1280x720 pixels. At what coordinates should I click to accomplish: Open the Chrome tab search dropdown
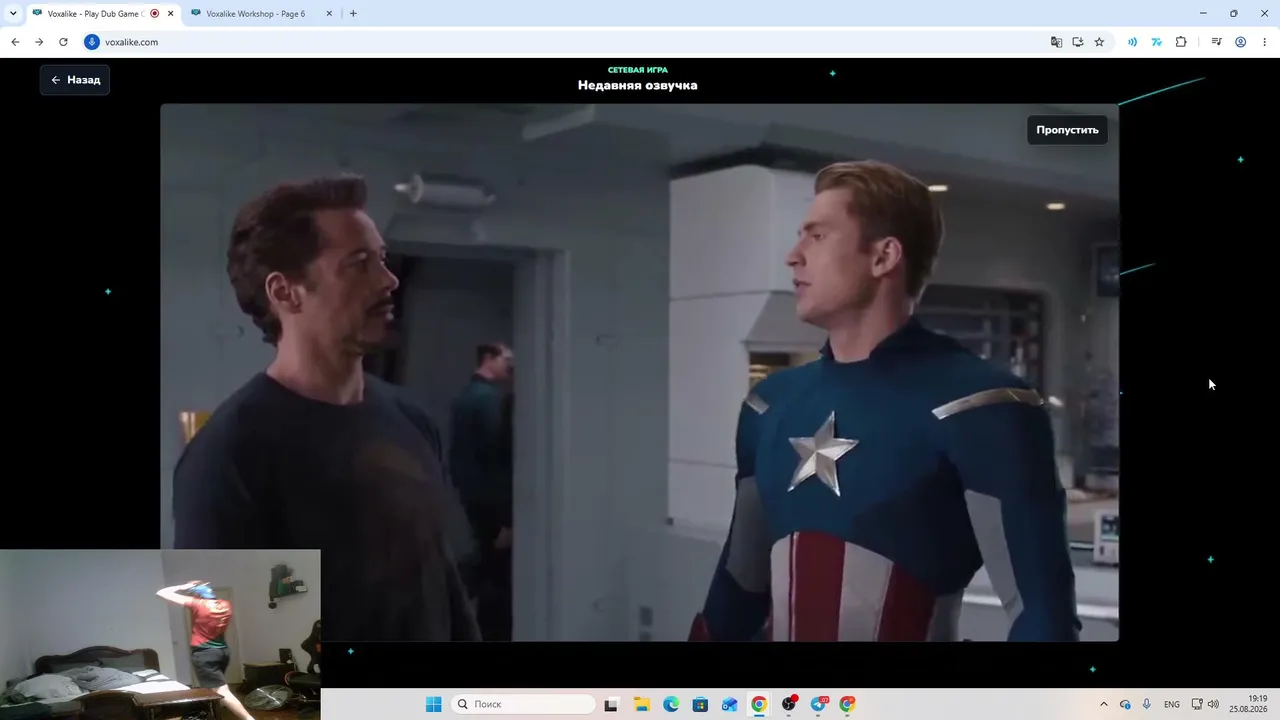click(13, 14)
